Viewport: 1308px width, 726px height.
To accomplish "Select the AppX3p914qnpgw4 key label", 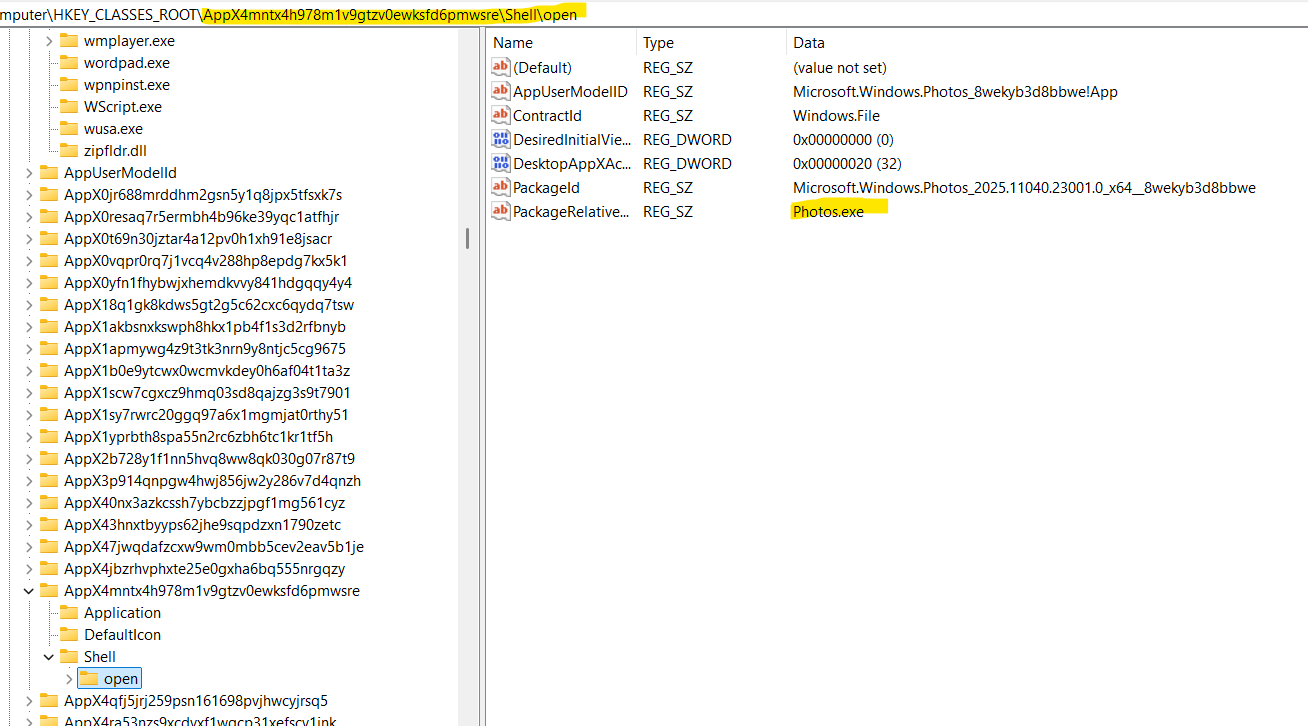I will point(212,481).
